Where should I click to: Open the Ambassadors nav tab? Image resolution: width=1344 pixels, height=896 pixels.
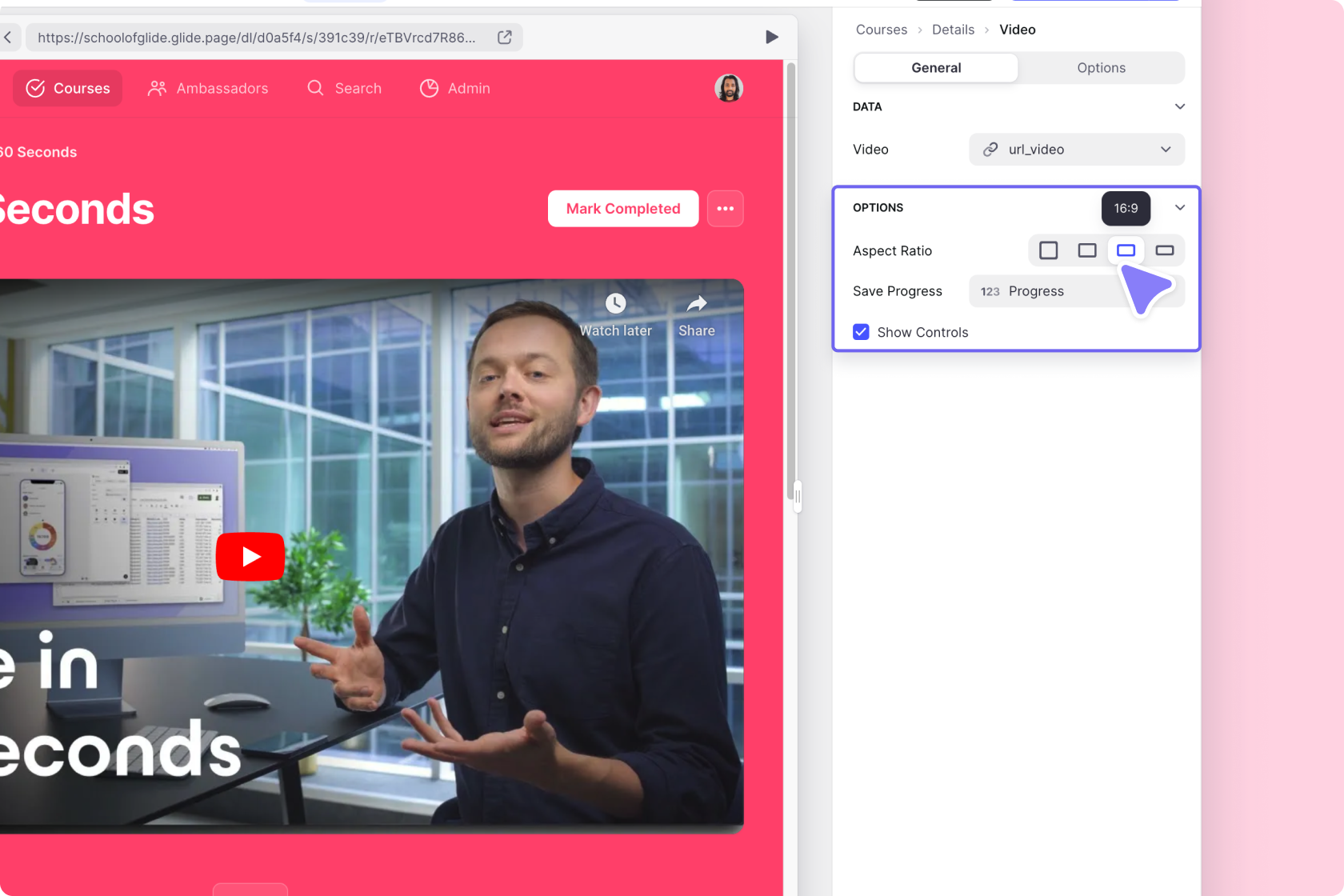[208, 88]
